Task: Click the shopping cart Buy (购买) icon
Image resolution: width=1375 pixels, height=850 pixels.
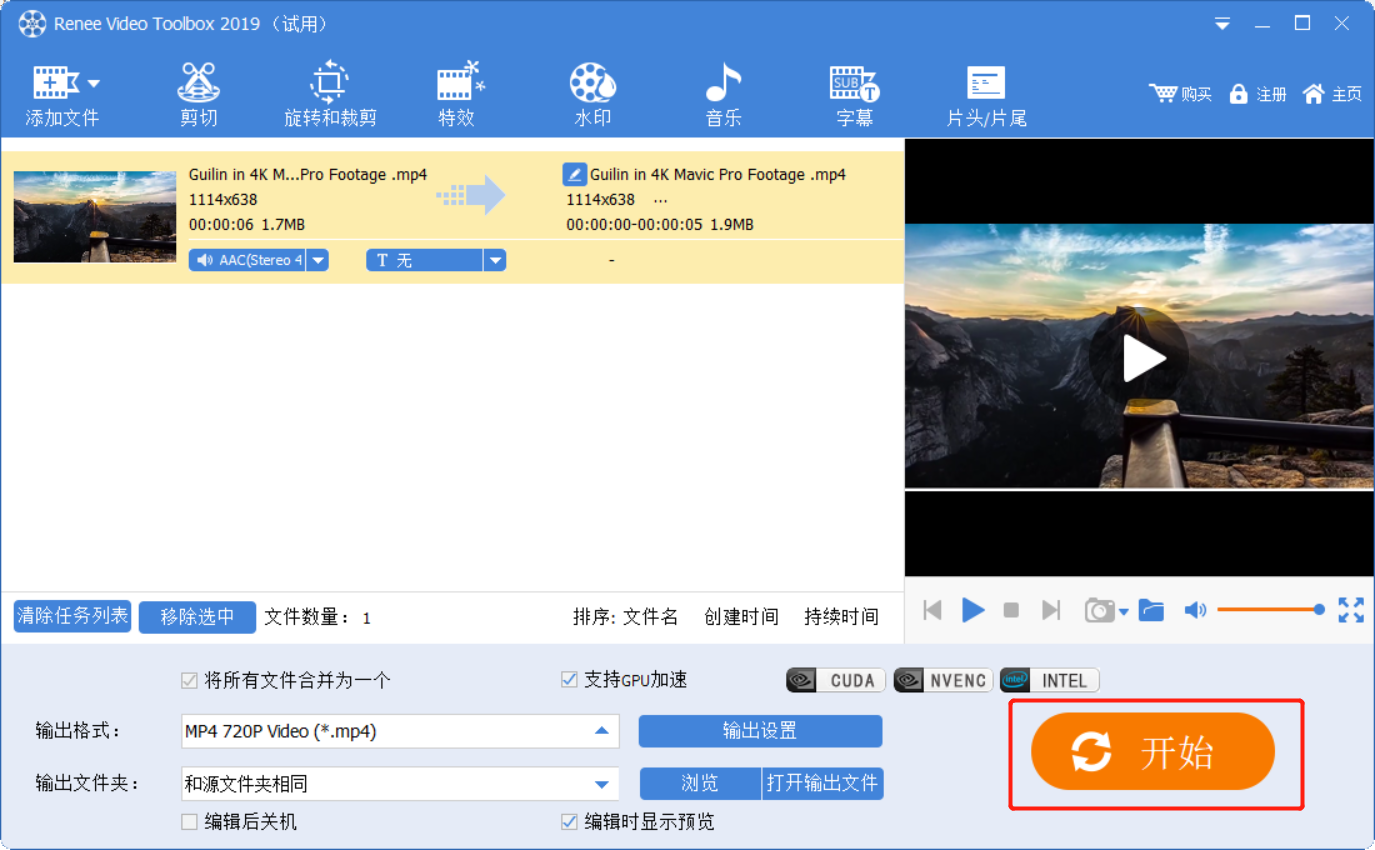Action: click(1180, 94)
